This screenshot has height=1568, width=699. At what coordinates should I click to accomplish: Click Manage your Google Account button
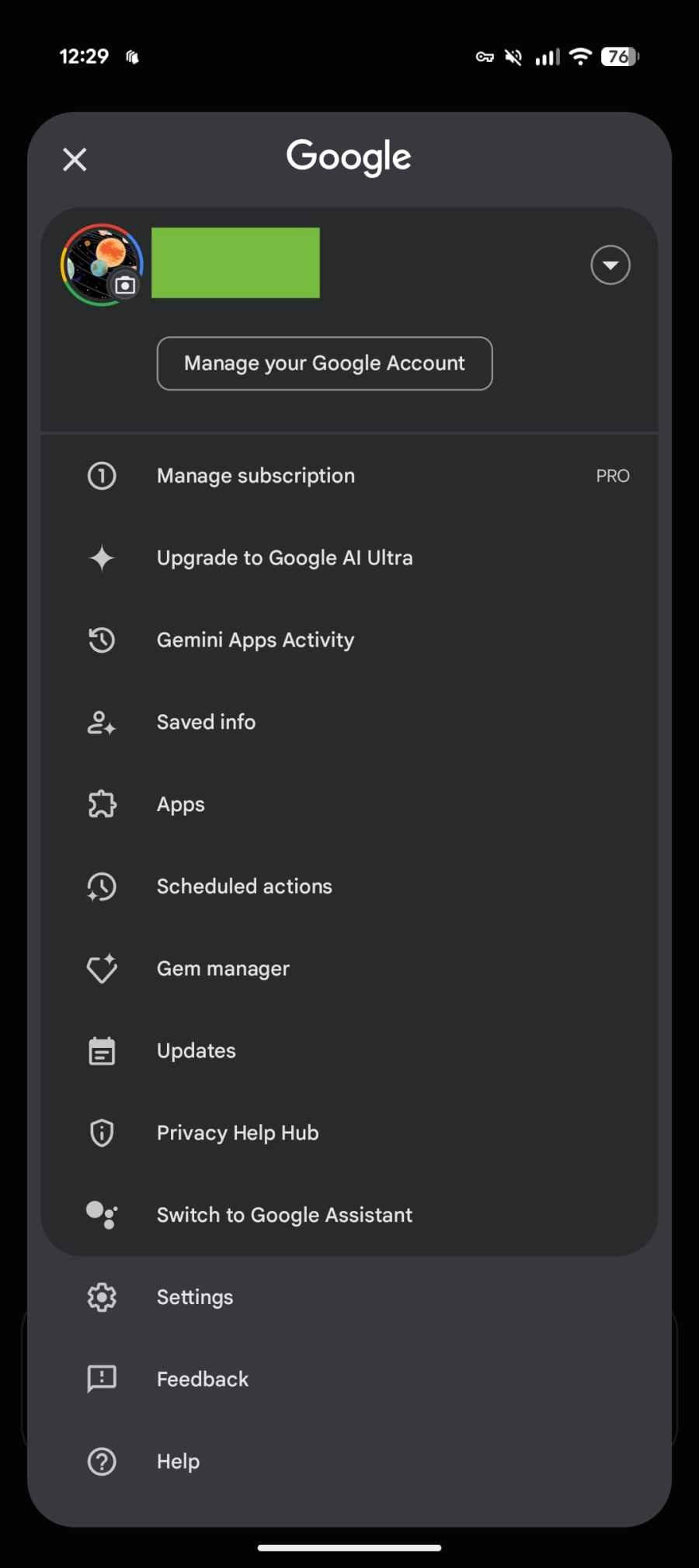tap(325, 363)
